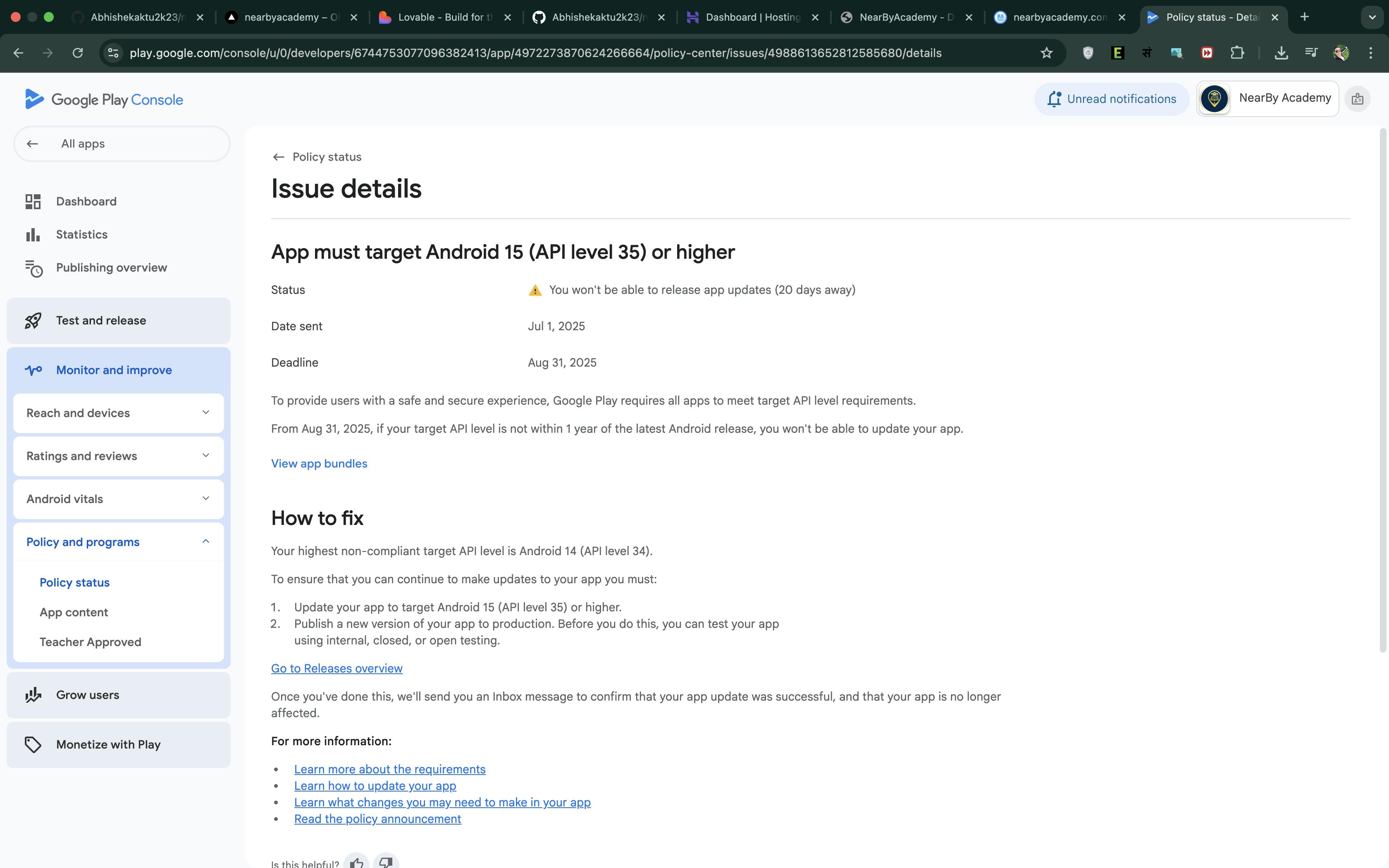Open Statistics from sidebar
The width and height of the screenshot is (1389, 868).
click(x=81, y=235)
